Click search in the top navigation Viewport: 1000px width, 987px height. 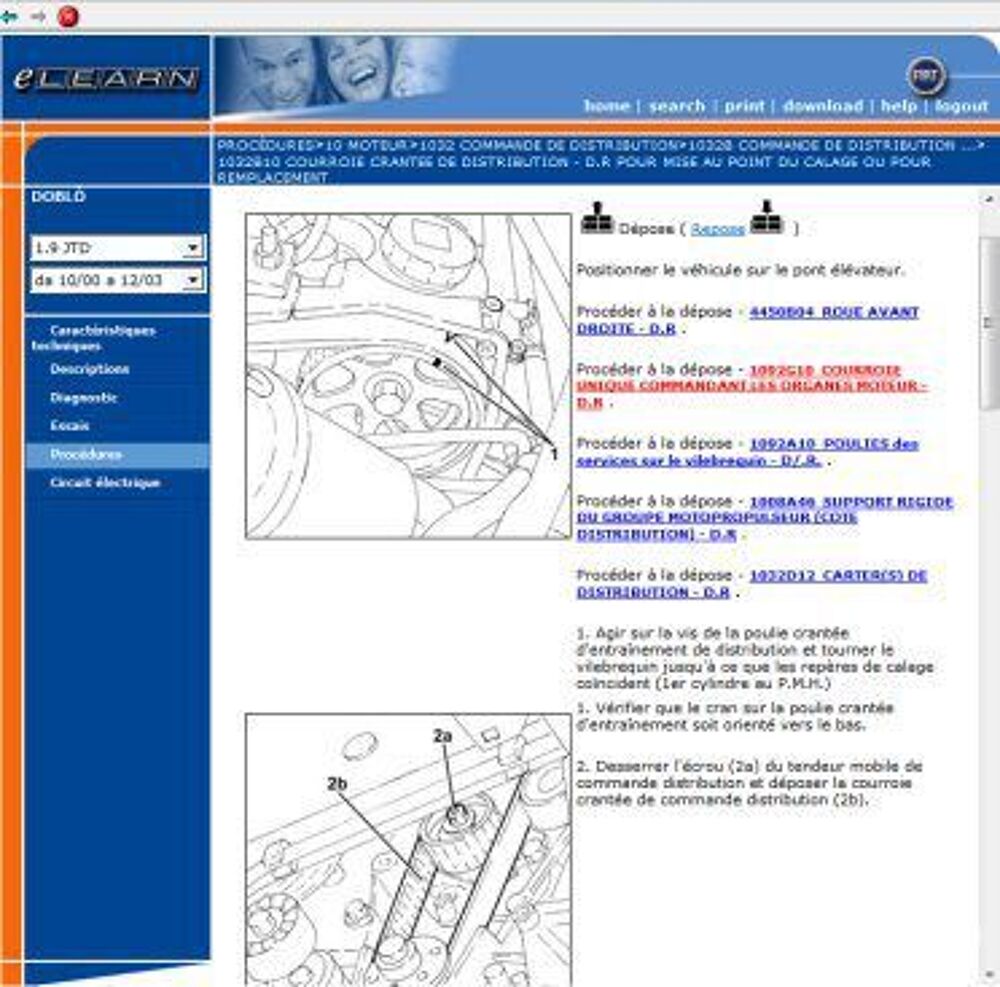[677, 106]
